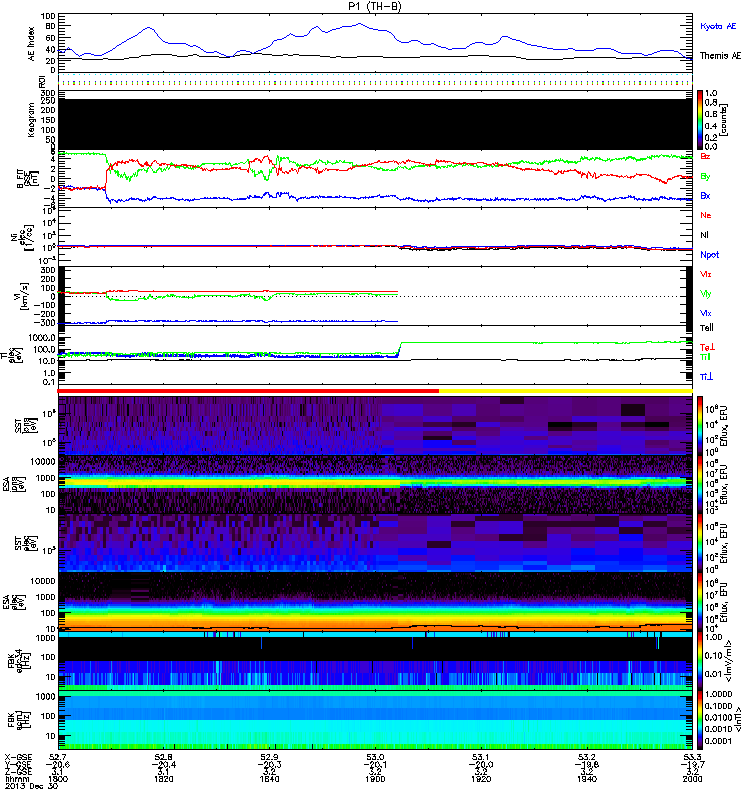Click the Keogram counts colorbar
This screenshot has height=800, width=750.
tap(700, 120)
